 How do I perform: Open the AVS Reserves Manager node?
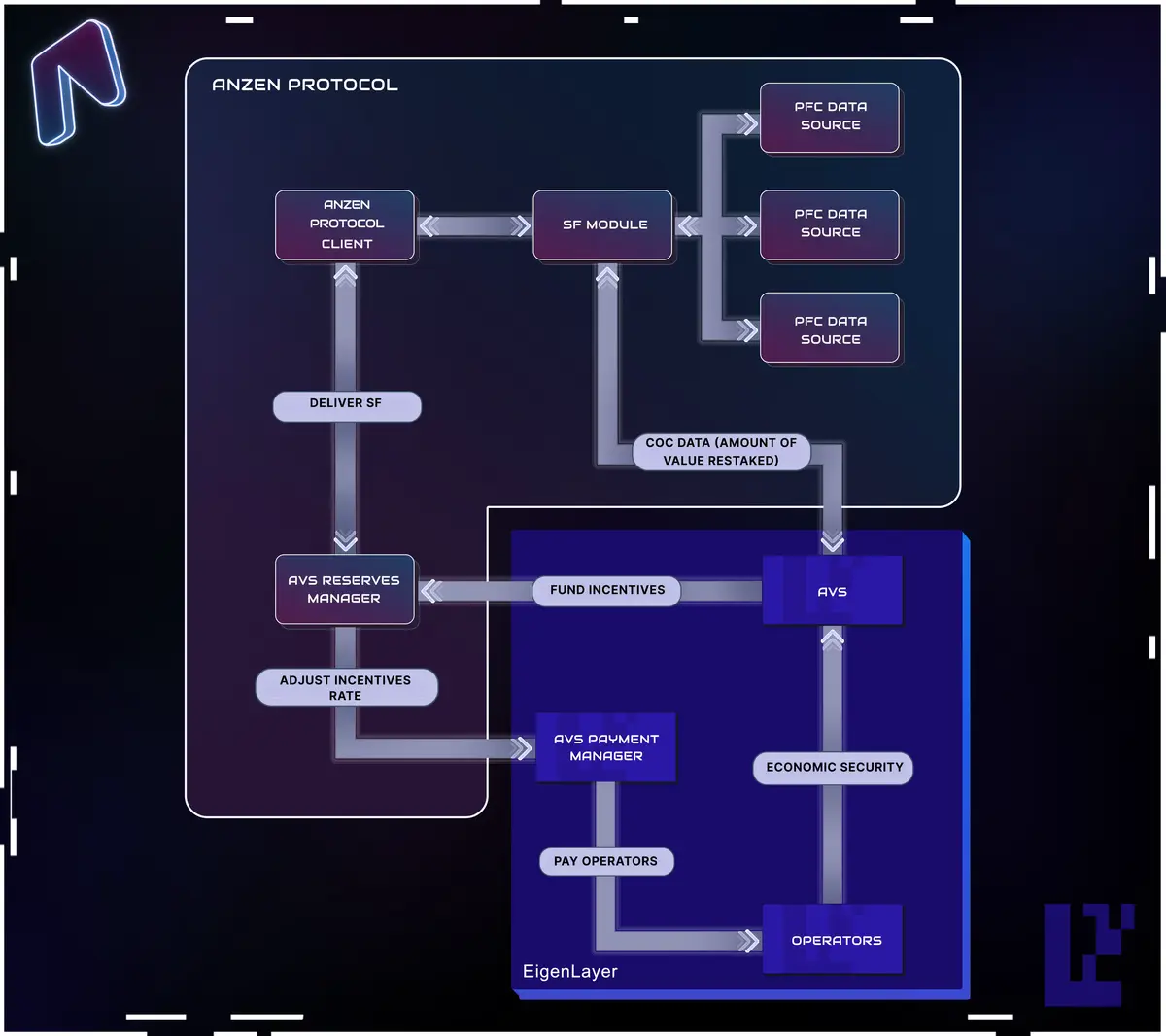(345, 590)
